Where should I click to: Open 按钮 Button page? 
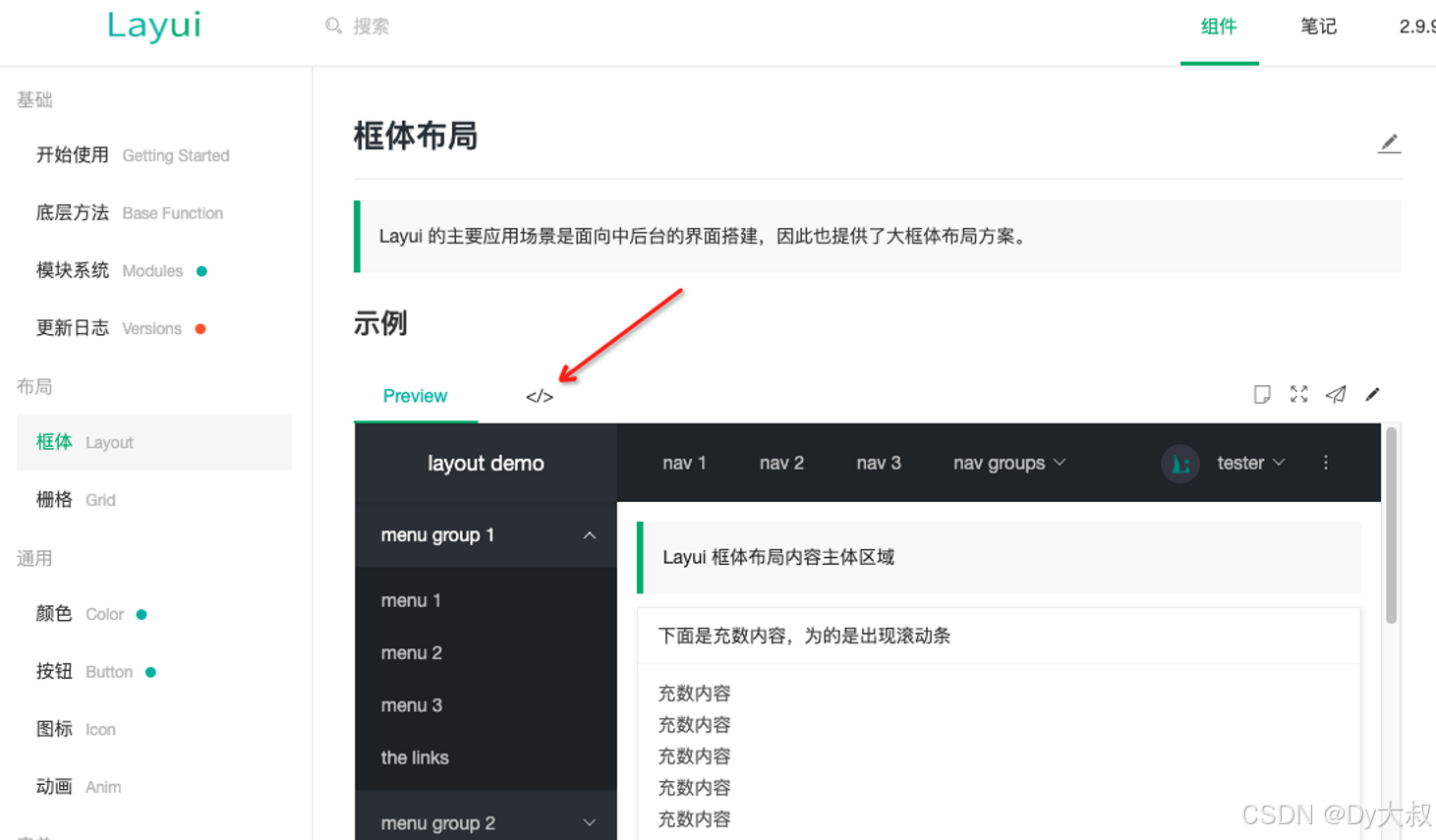[84, 672]
